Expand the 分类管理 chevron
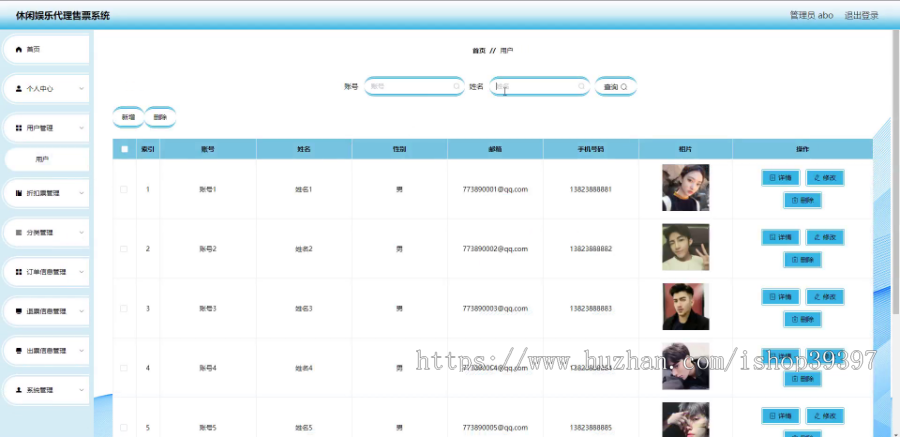Viewport: 900px width, 437px height. pos(82,233)
